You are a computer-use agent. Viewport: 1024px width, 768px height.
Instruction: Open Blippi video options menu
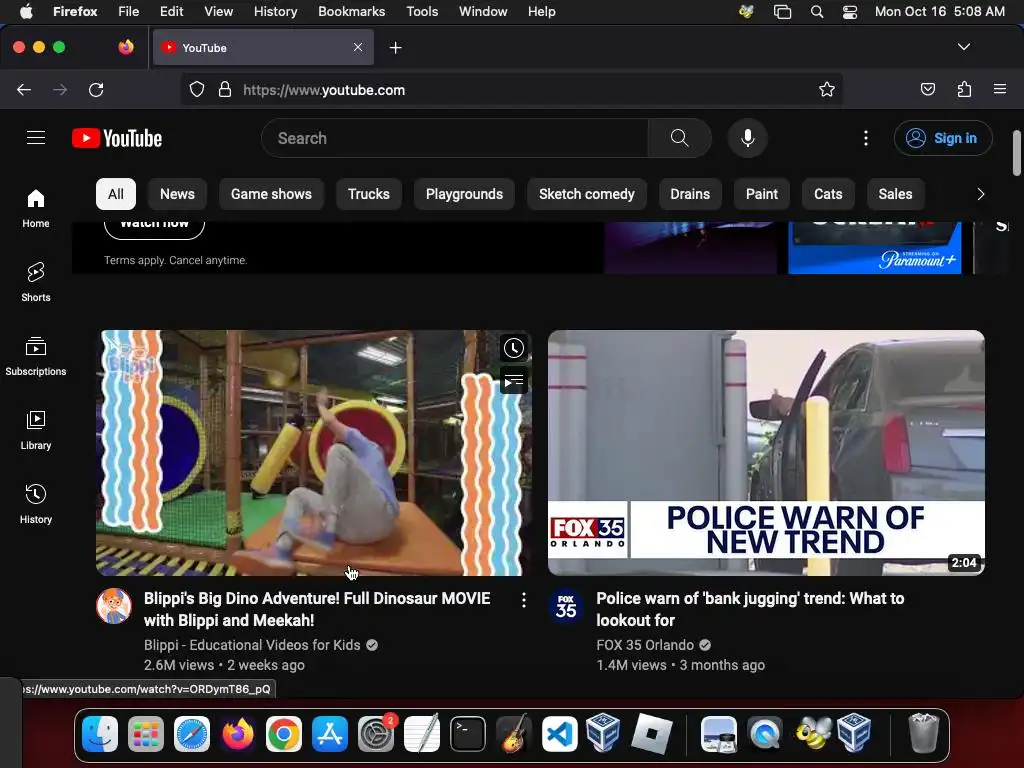[x=524, y=600]
